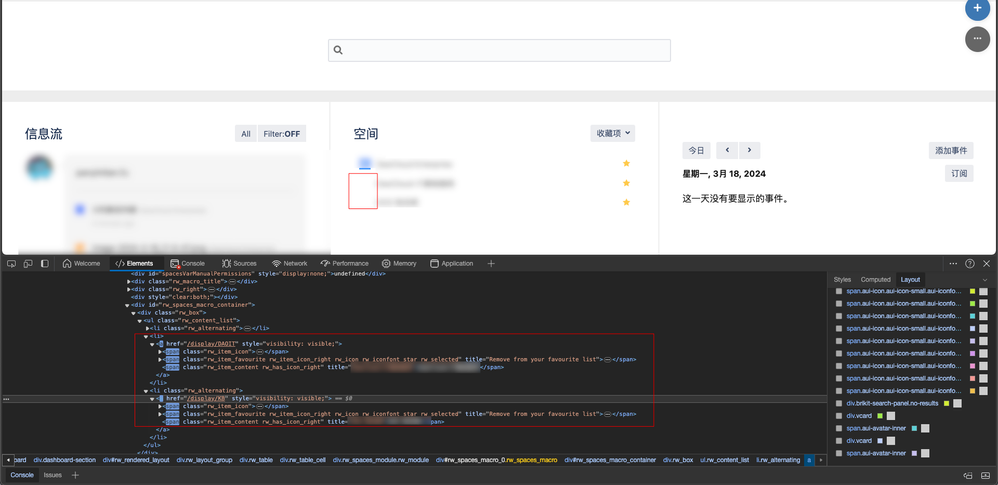Screen dimensions: 998x485
Task: Switch sidebar to the Computed tab
Action: pos(875,279)
